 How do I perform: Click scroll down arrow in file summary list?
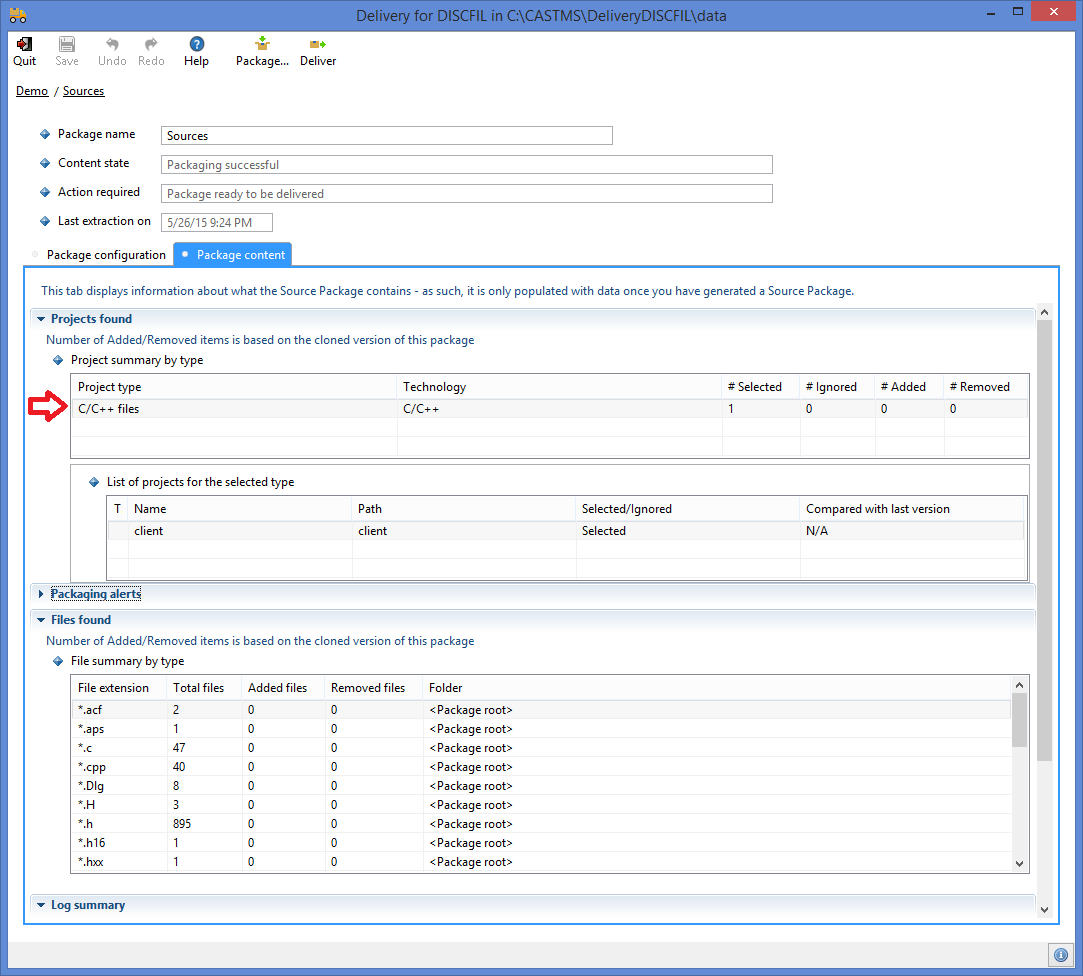coord(1019,864)
